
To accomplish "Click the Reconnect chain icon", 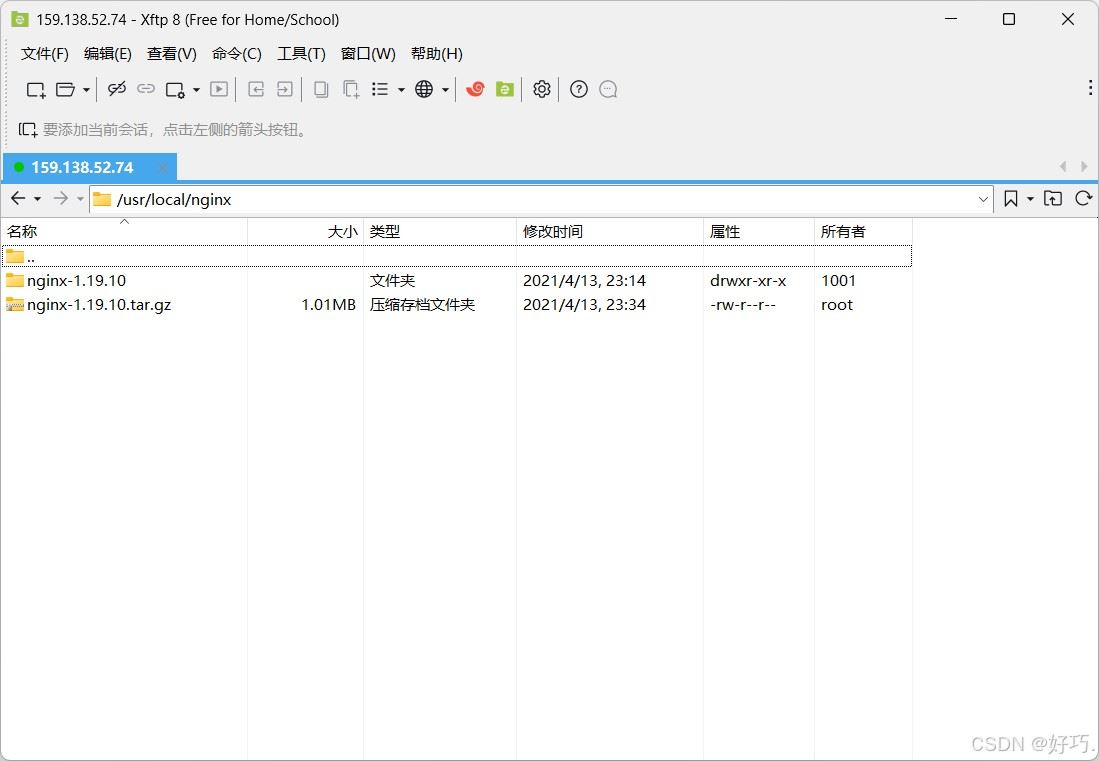I will [146, 89].
